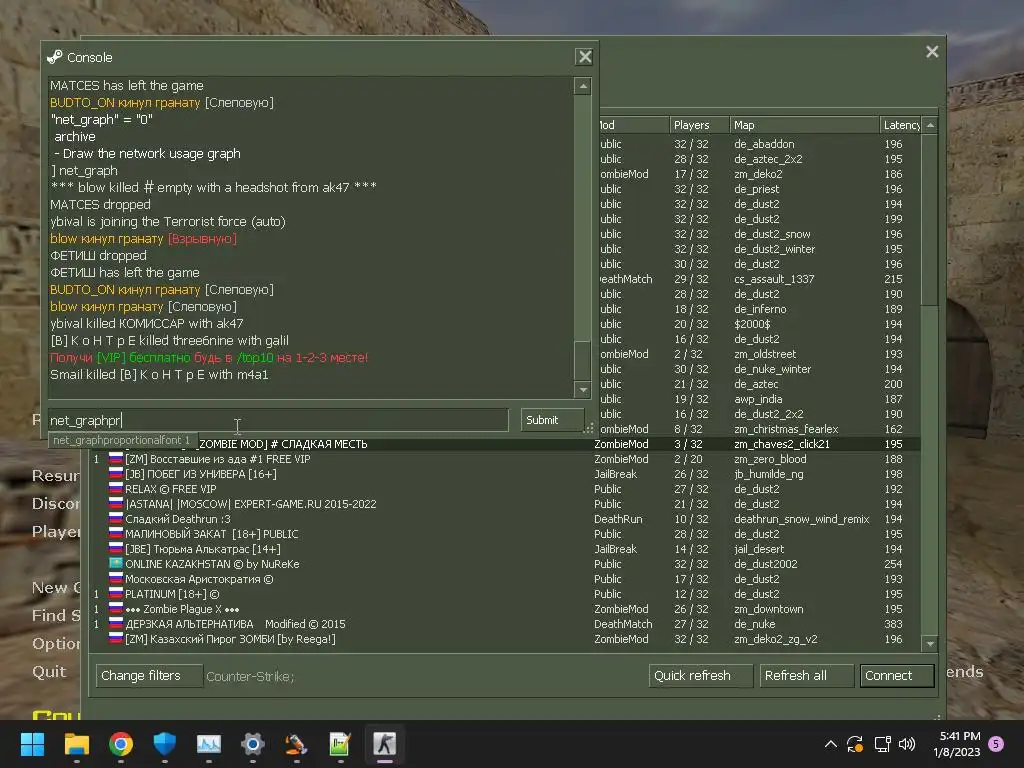Viewport: 1024px width, 768px height.
Task: Focus the console command input field
Action: [278, 420]
